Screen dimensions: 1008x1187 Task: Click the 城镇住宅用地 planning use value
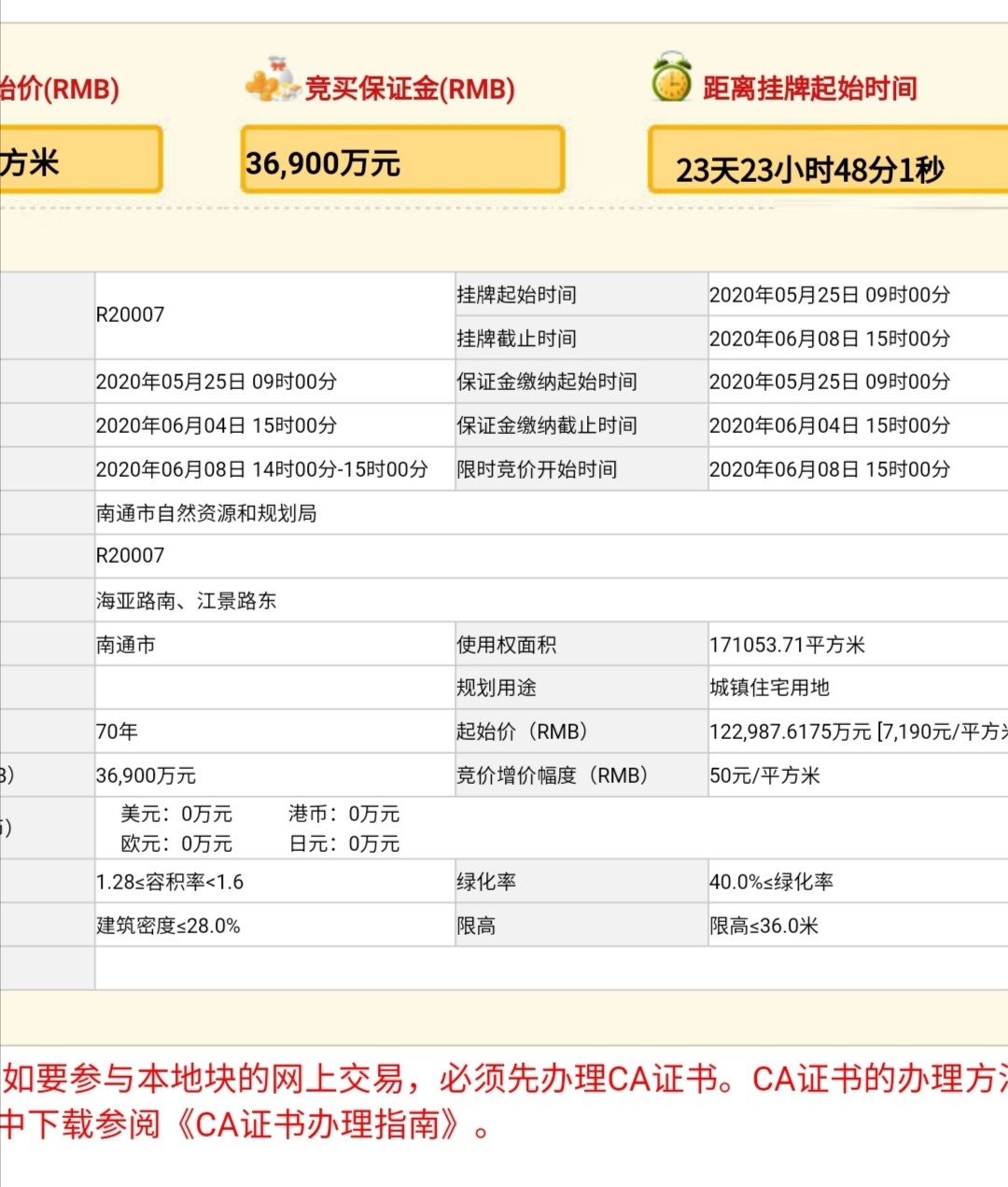click(769, 688)
